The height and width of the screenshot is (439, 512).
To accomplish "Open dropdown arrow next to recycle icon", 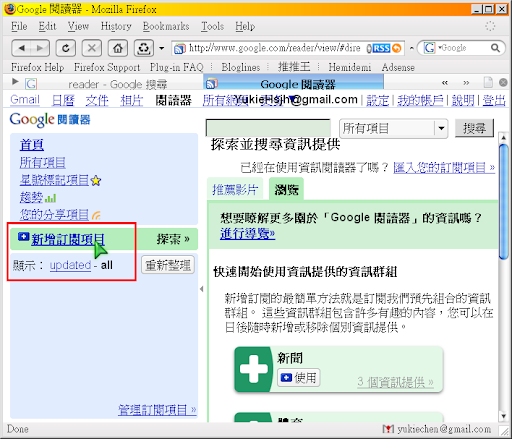I will (x=162, y=48).
